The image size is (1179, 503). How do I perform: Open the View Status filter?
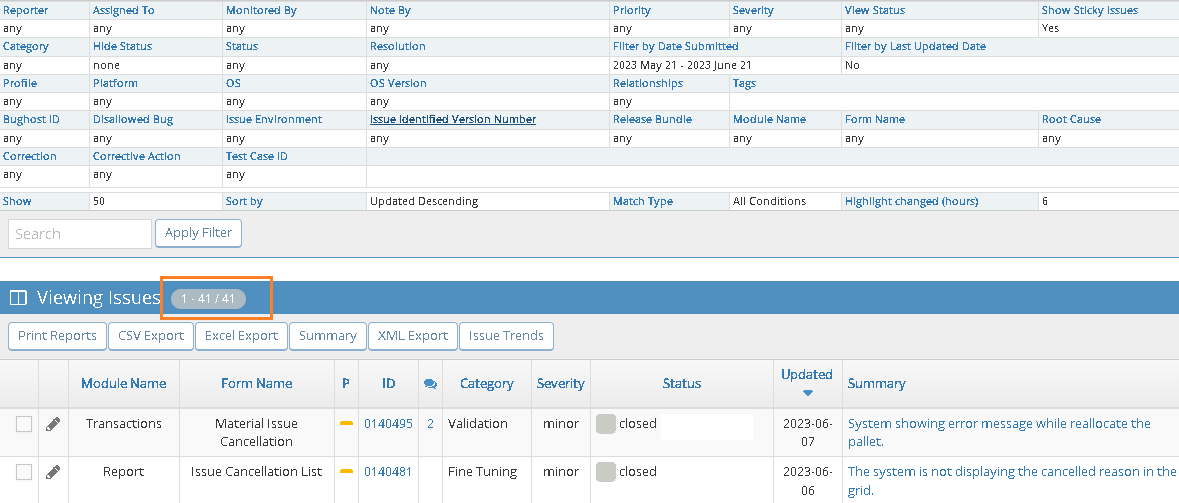coord(874,11)
